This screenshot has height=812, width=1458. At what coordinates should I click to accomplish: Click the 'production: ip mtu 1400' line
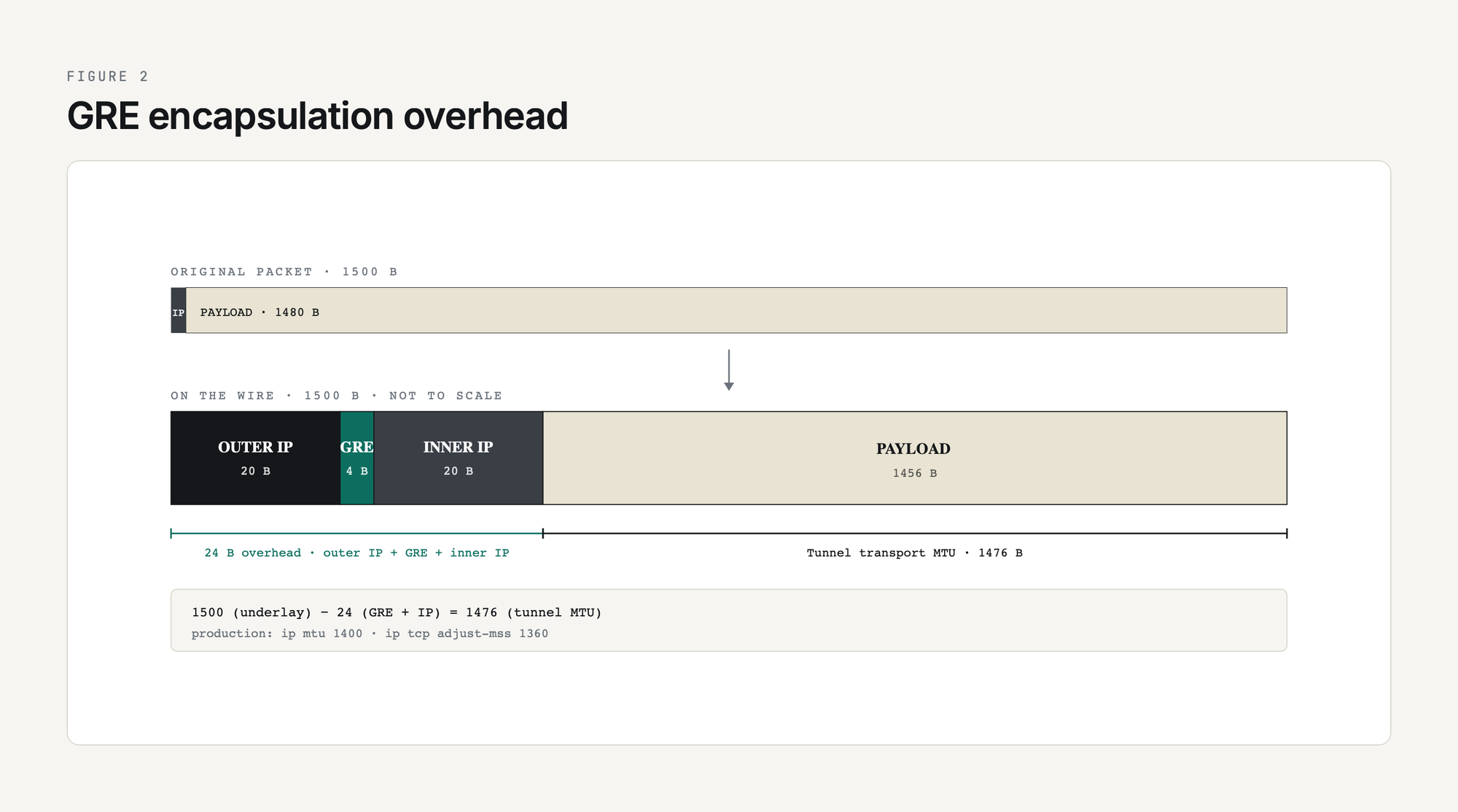pyautogui.click(x=370, y=633)
